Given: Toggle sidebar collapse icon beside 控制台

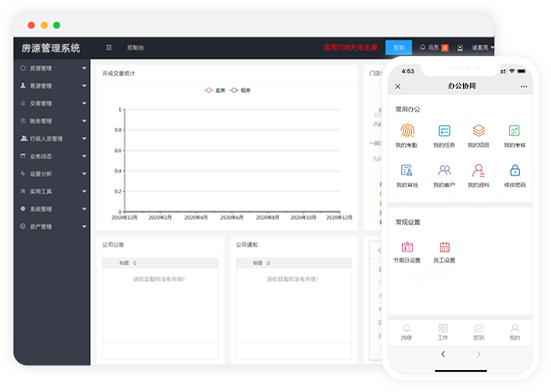Looking at the screenshot, I should pos(109,47).
